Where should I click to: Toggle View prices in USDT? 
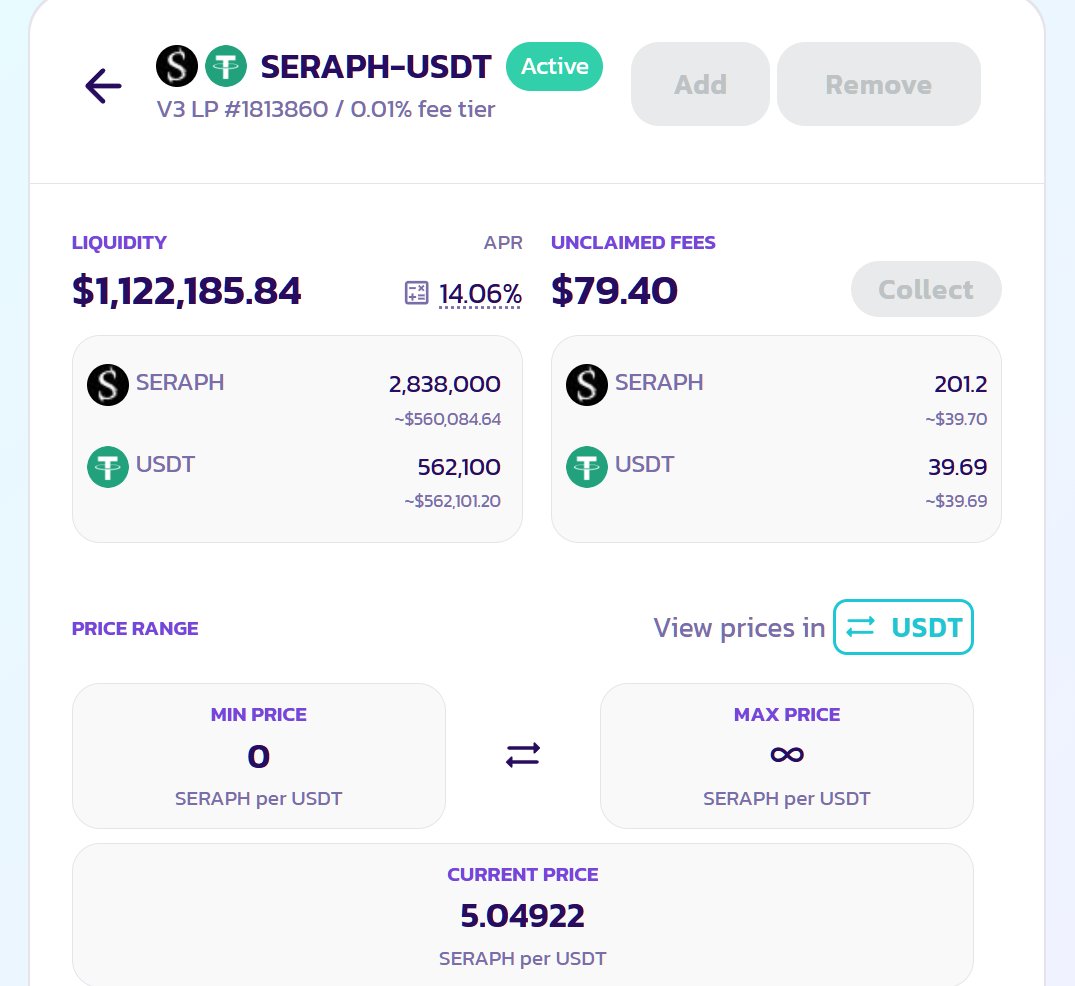pos(903,627)
